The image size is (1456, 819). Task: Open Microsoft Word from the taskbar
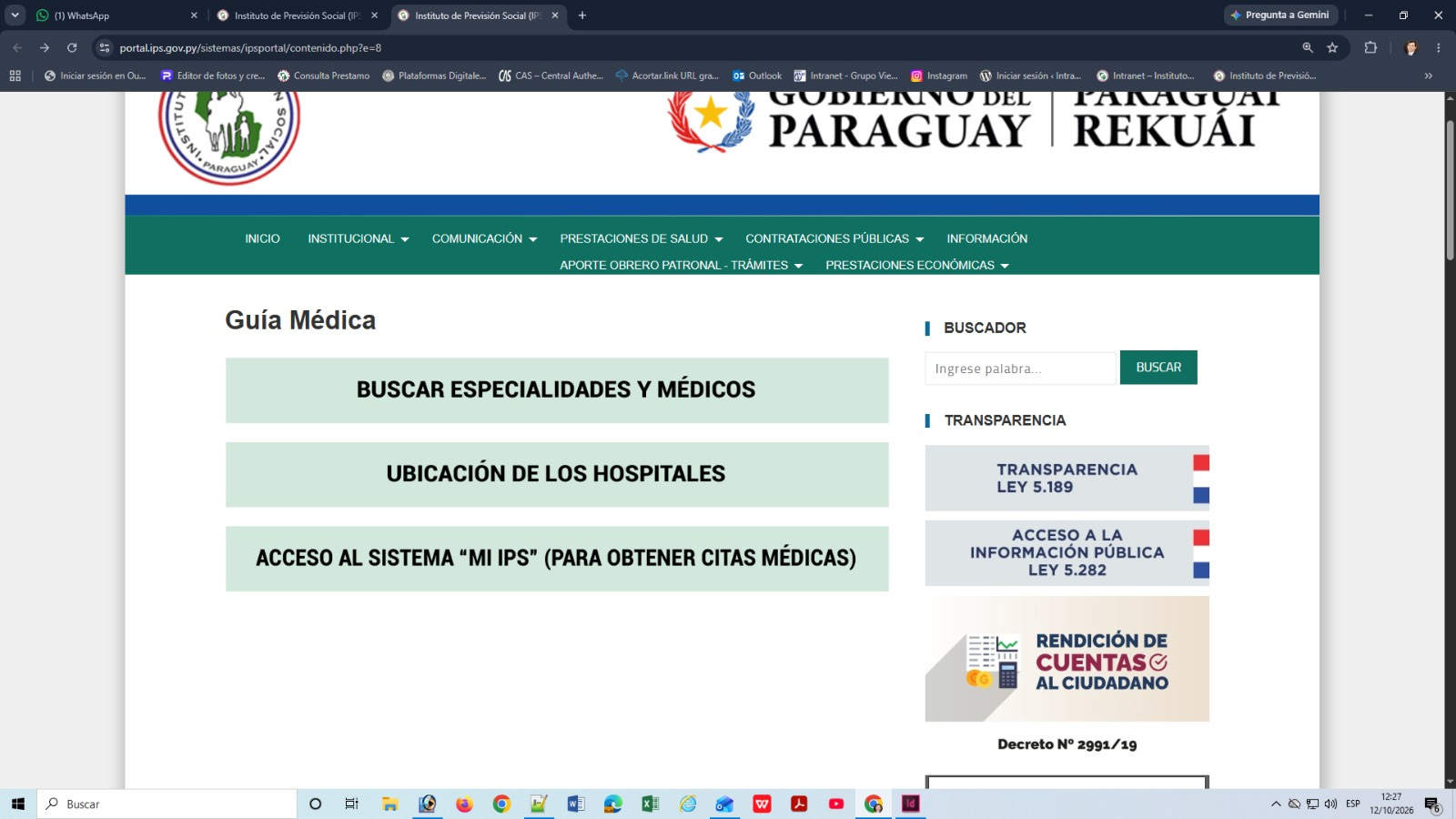(575, 804)
